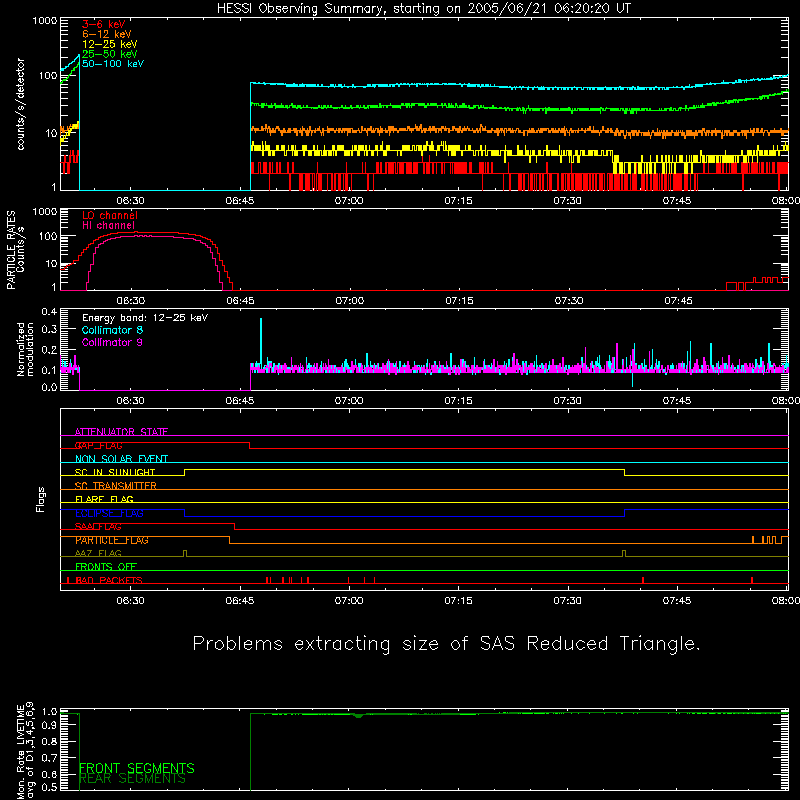Click the 07:15 tick under the flags plot
Screen dimensions: 800x800
[458, 601]
